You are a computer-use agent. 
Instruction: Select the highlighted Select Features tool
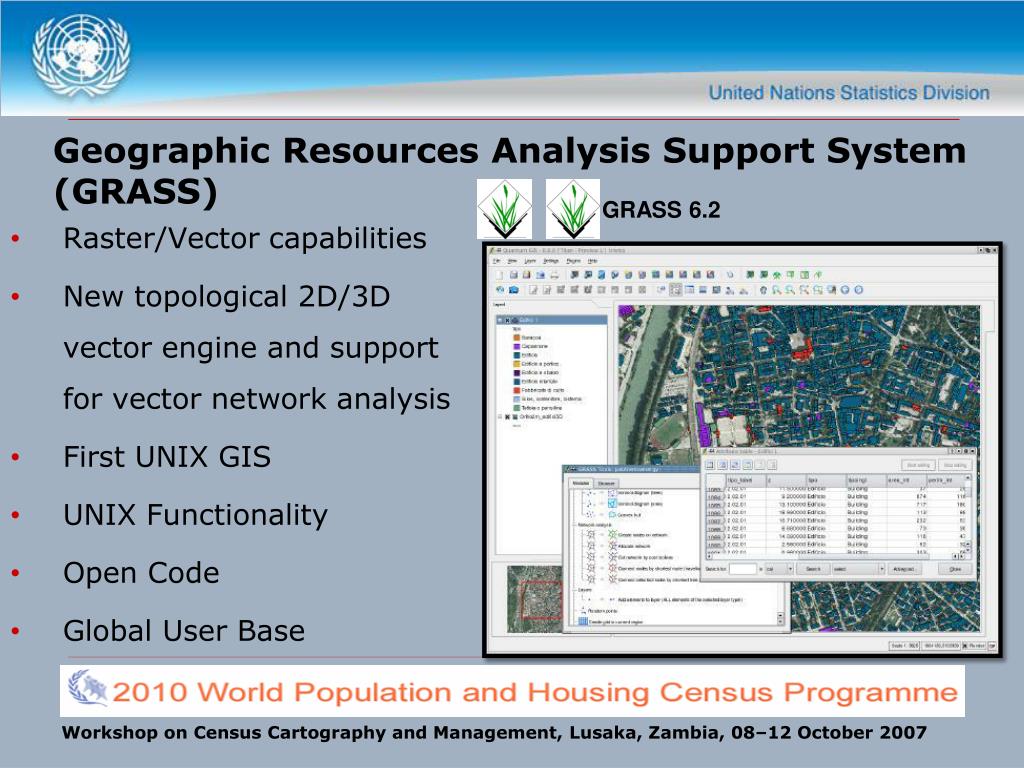(x=675, y=290)
